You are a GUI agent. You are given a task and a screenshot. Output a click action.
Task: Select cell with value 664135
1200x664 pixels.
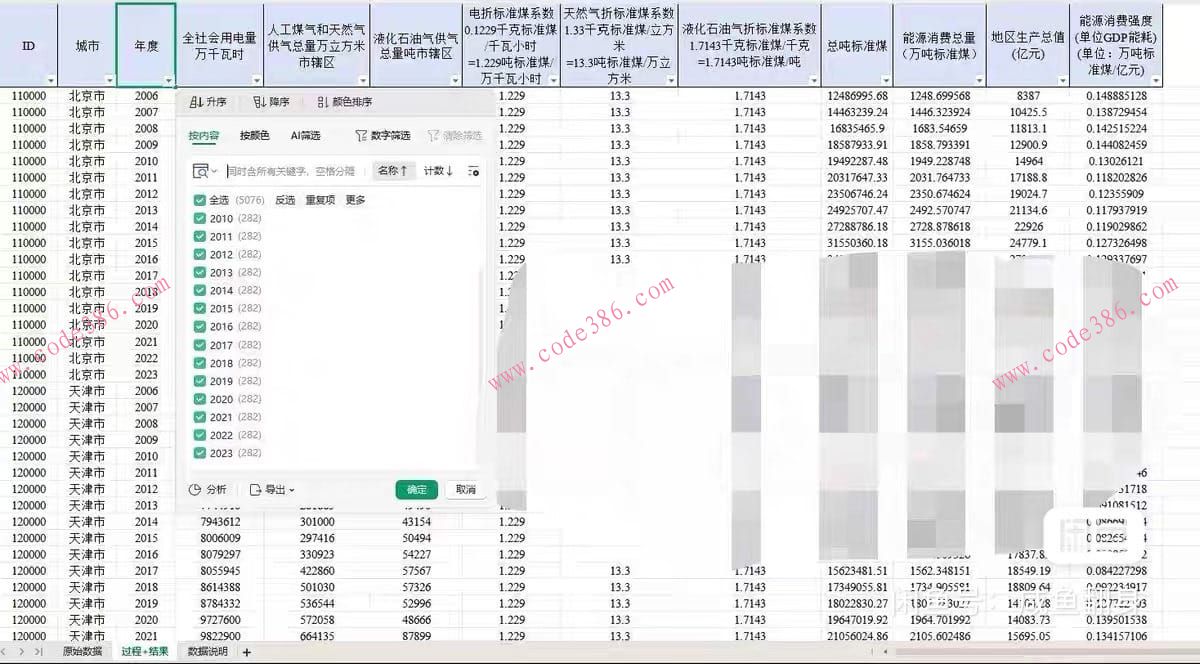click(x=316, y=636)
